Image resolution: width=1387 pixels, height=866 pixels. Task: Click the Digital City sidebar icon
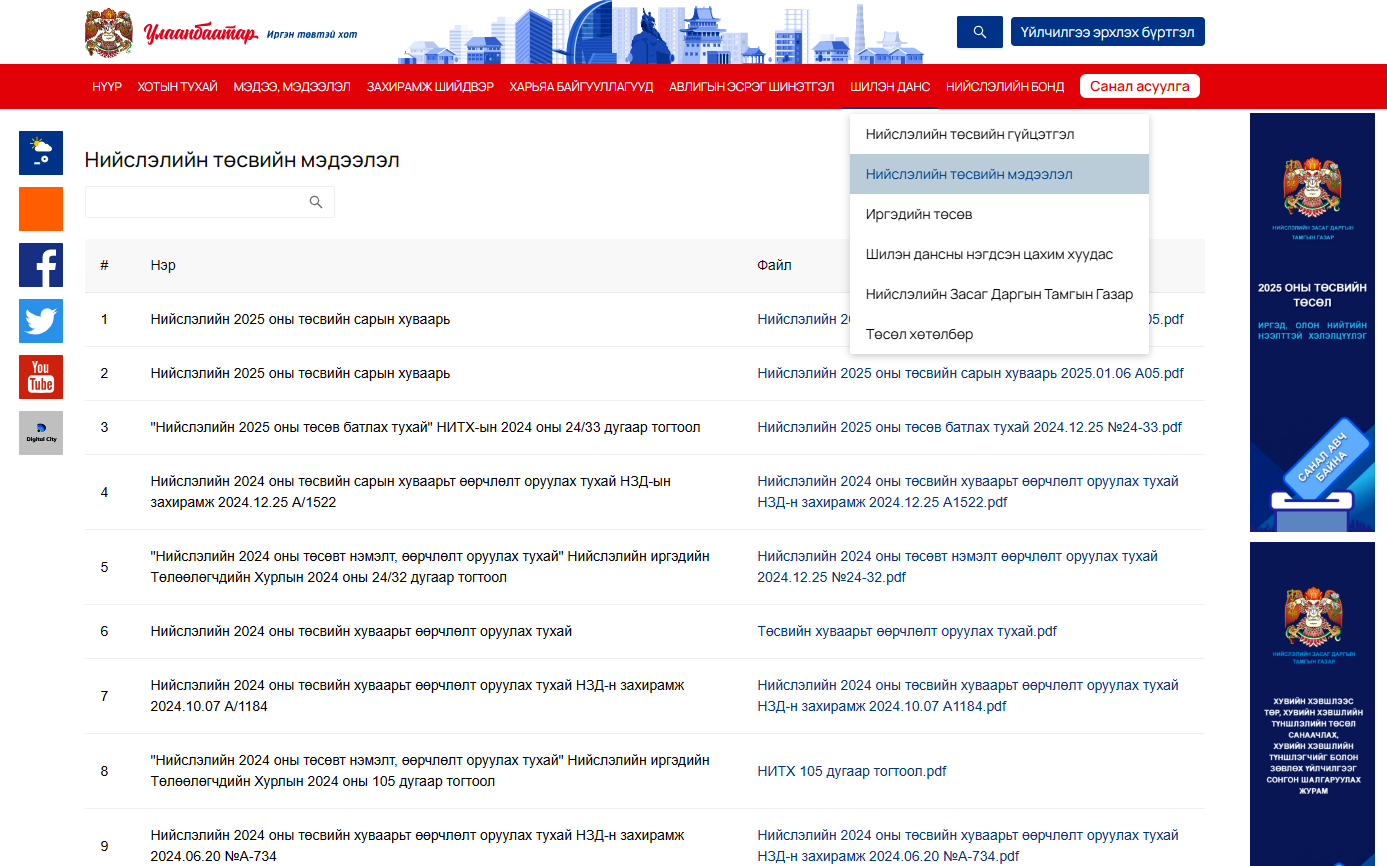coord(41,433)
